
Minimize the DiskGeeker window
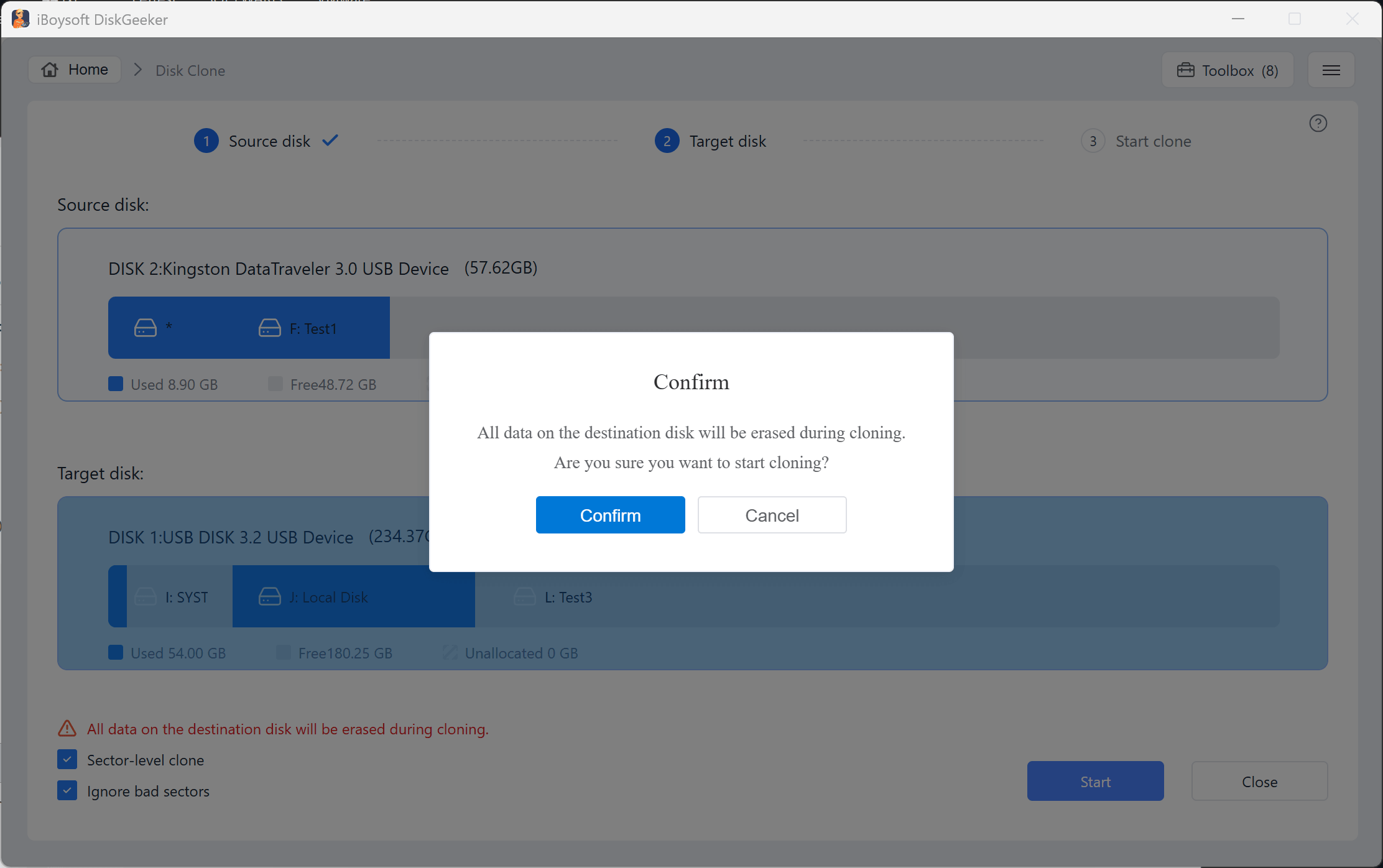pyautogui.click(x=1238, y=19)
